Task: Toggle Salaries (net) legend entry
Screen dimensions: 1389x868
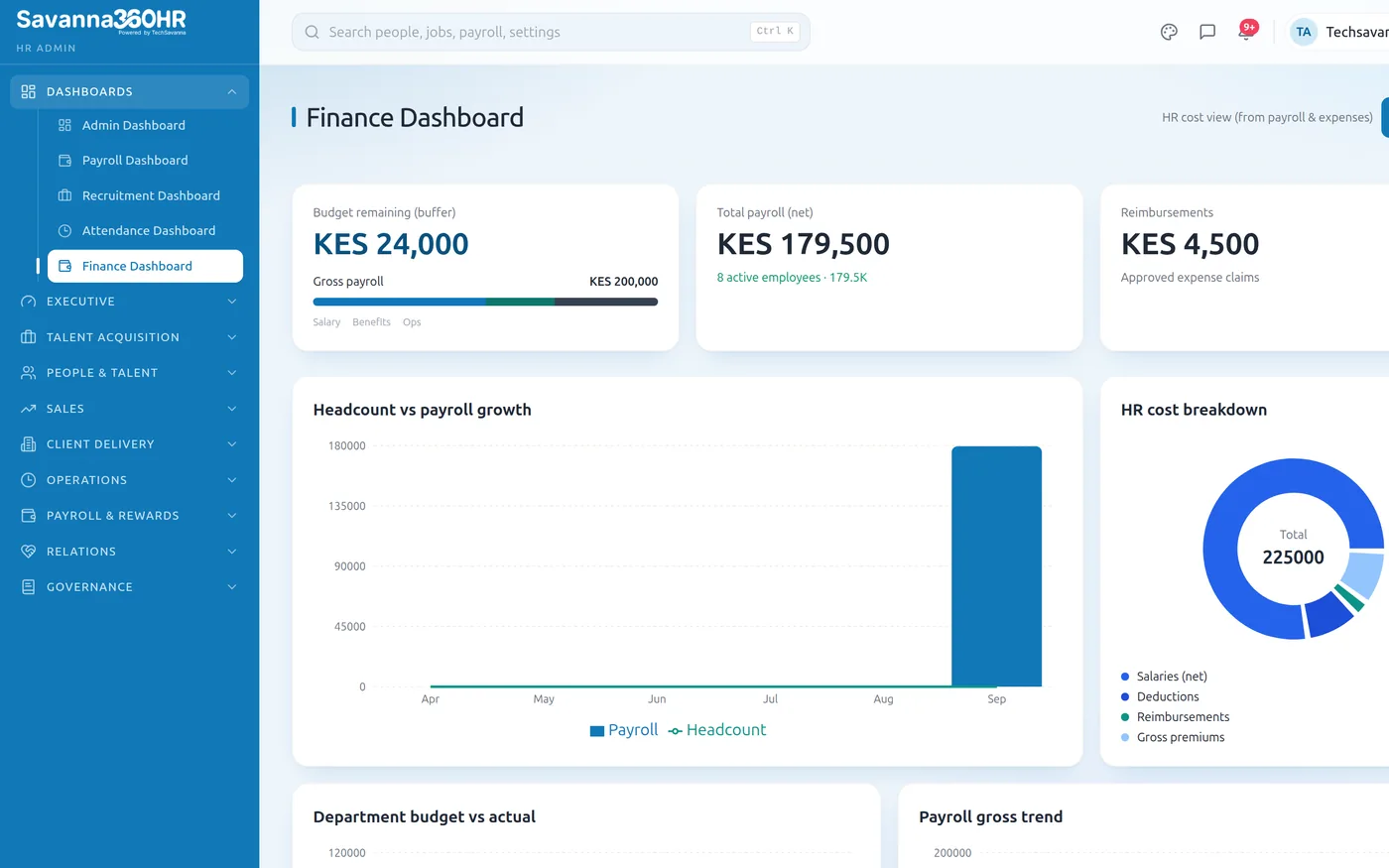Action: 1164,677
